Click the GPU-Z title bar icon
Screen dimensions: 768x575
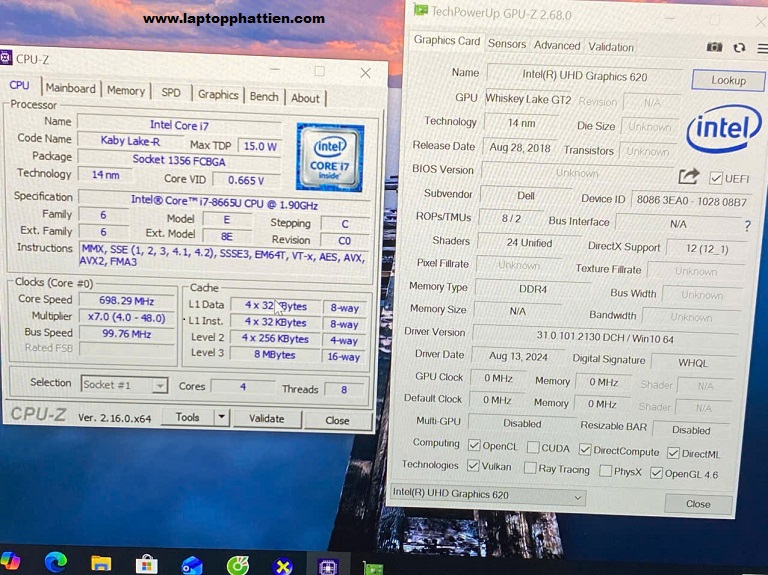(421, 11)
